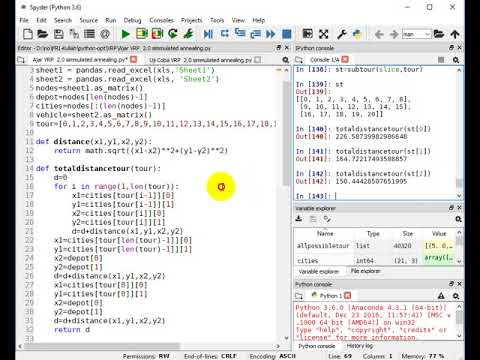
Task: Undock the Editor pane
Action: pos(279,48)
